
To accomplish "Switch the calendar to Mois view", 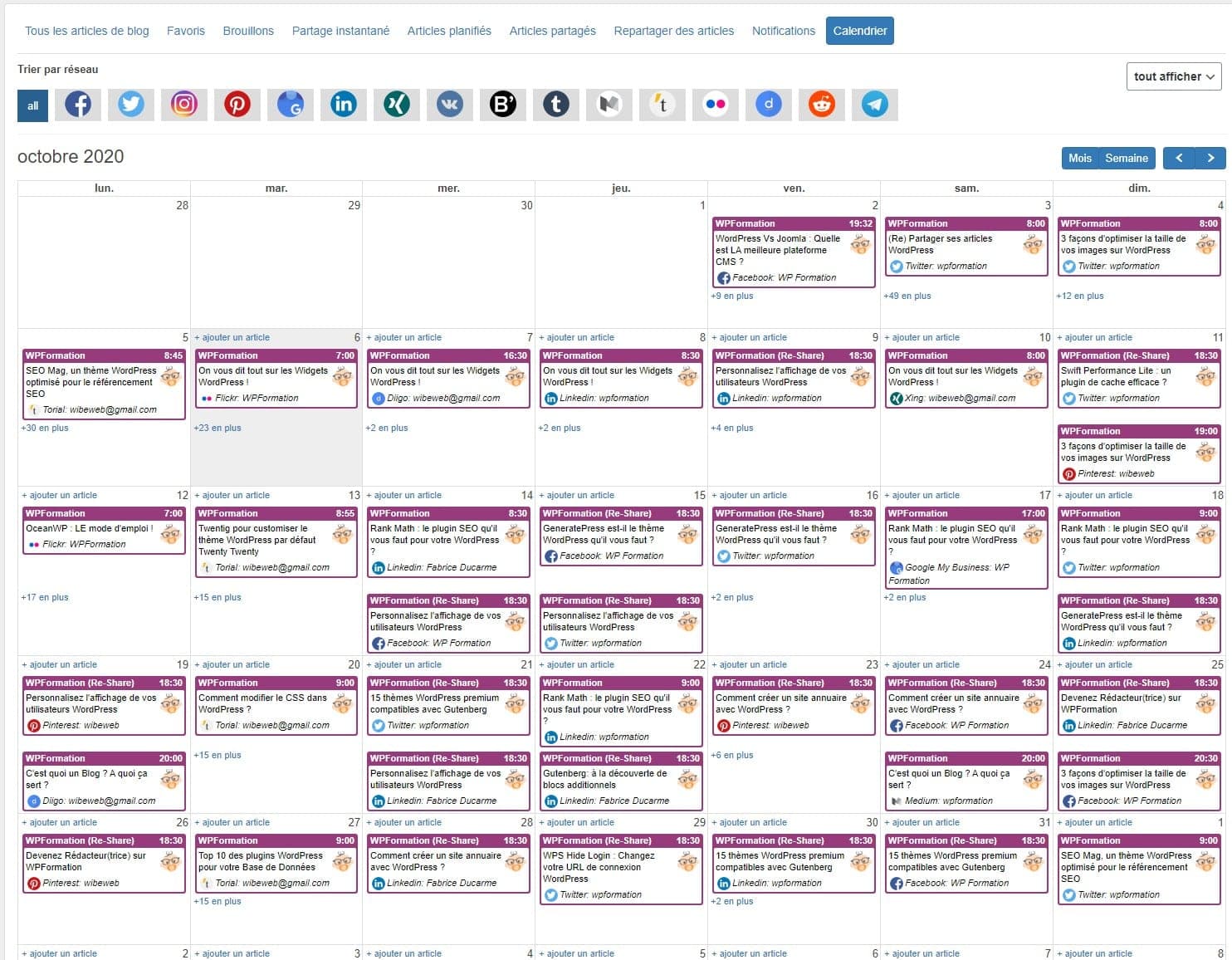I will 1080,158.
